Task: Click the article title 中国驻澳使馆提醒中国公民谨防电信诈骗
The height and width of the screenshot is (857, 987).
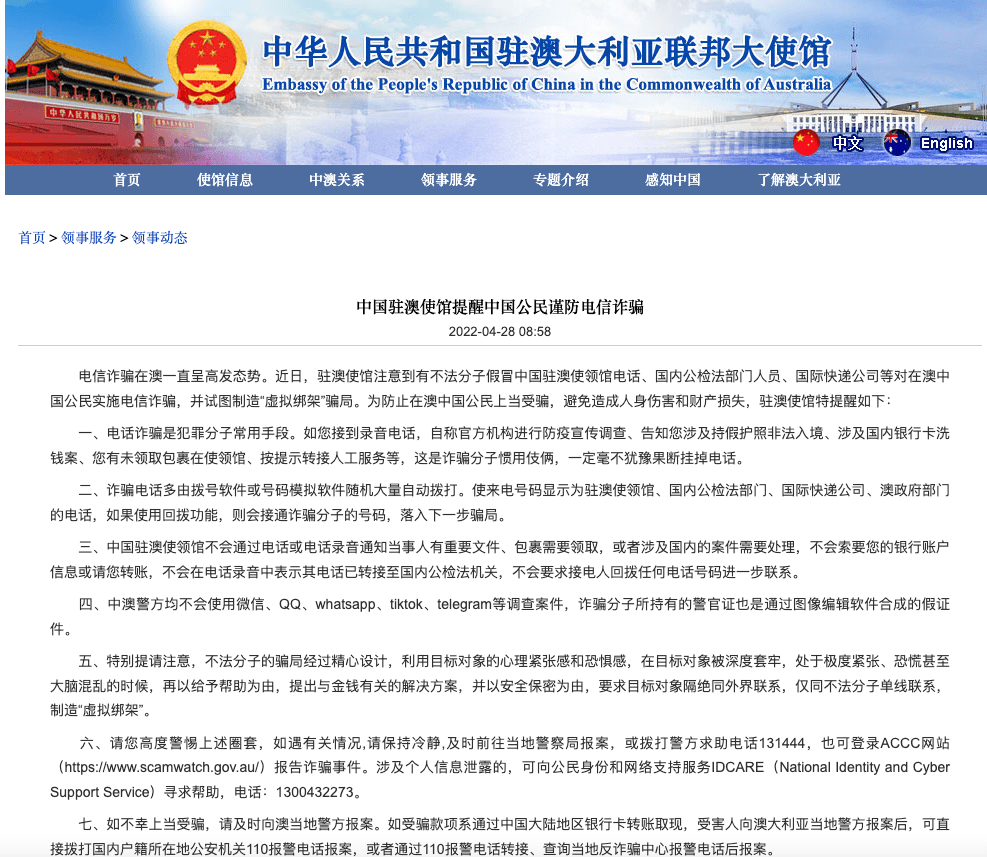Action: point(500,307)
